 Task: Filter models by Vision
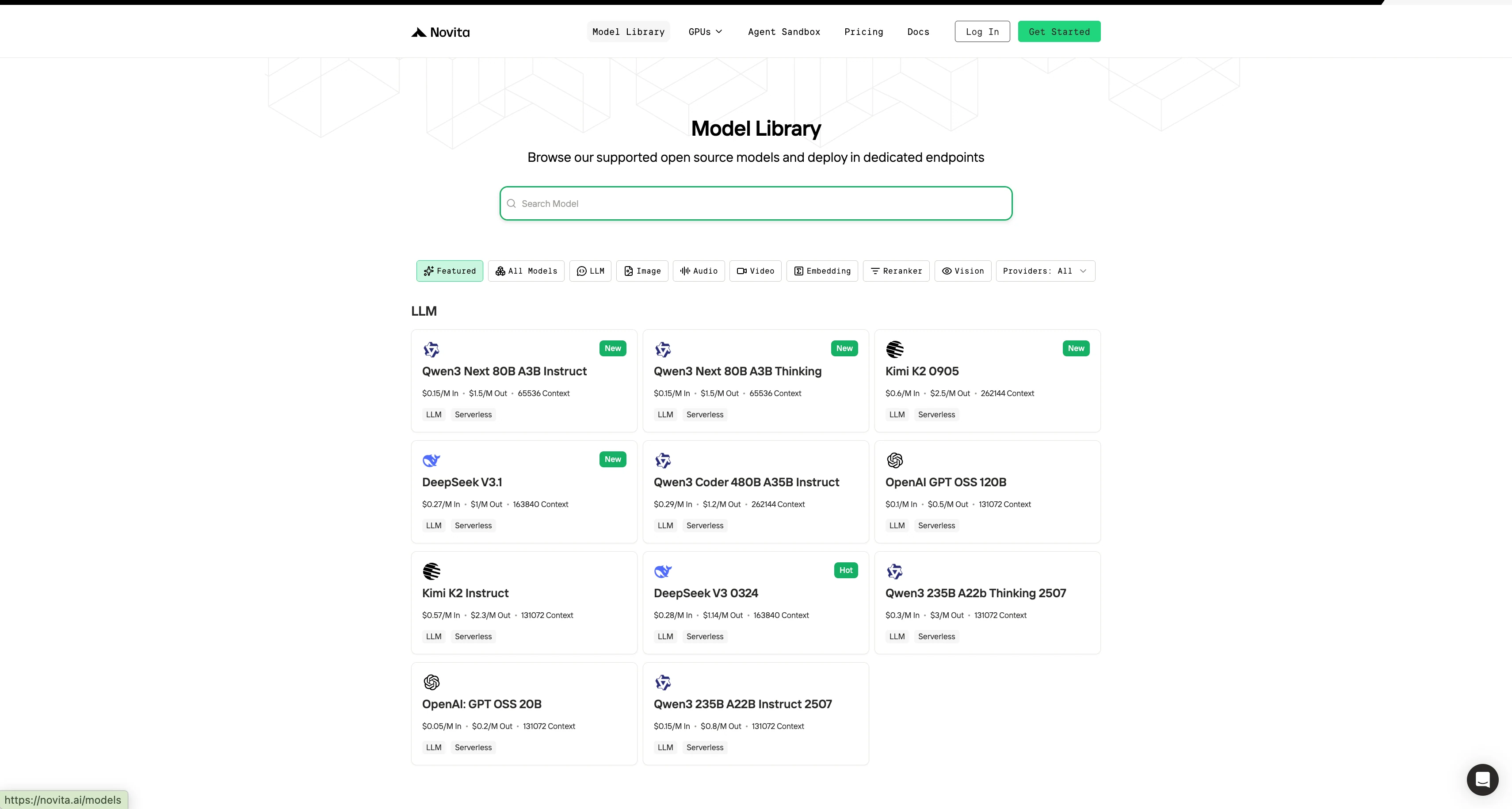962,271
